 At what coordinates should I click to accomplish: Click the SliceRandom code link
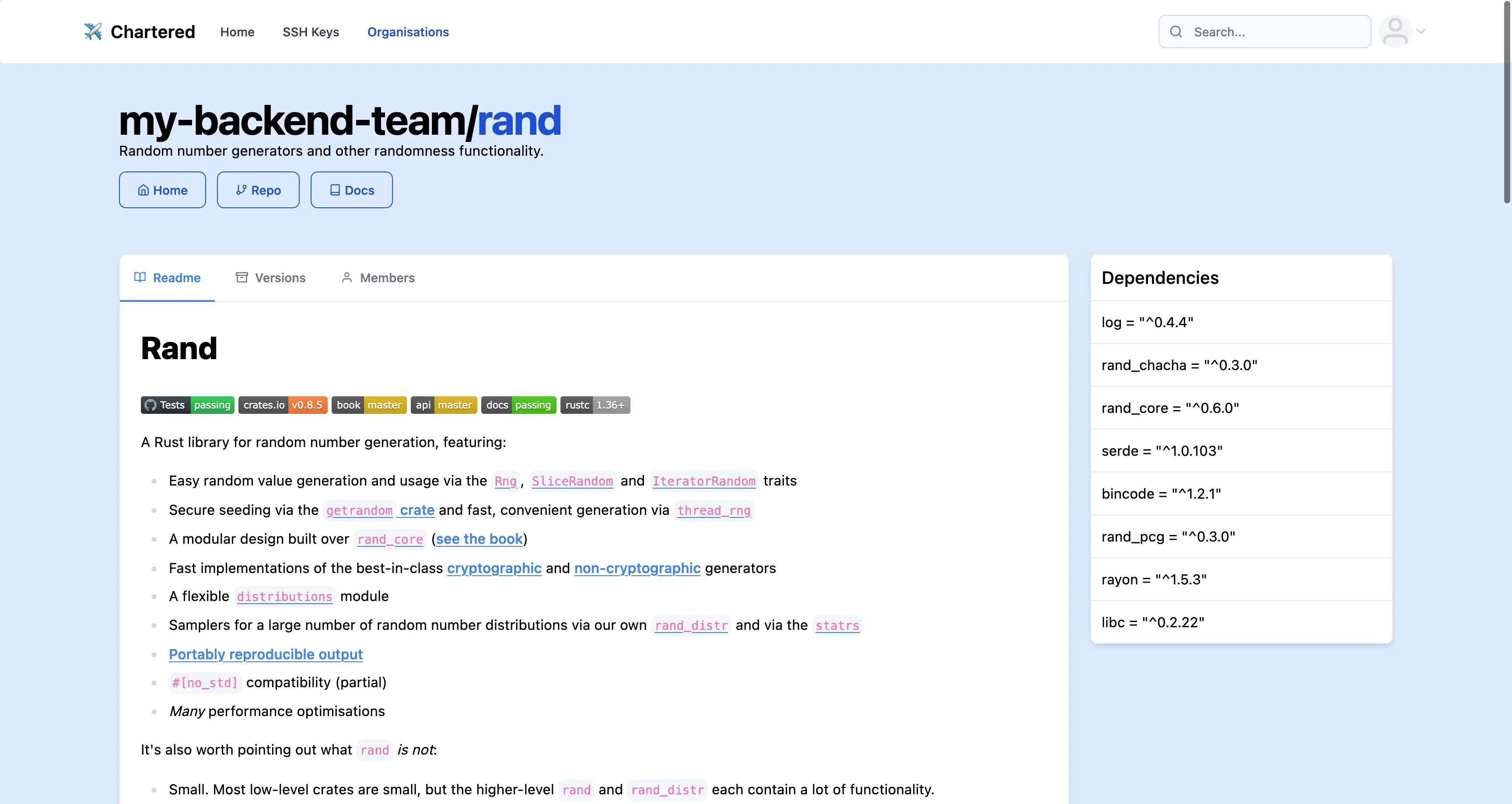(x=572, y=481)
